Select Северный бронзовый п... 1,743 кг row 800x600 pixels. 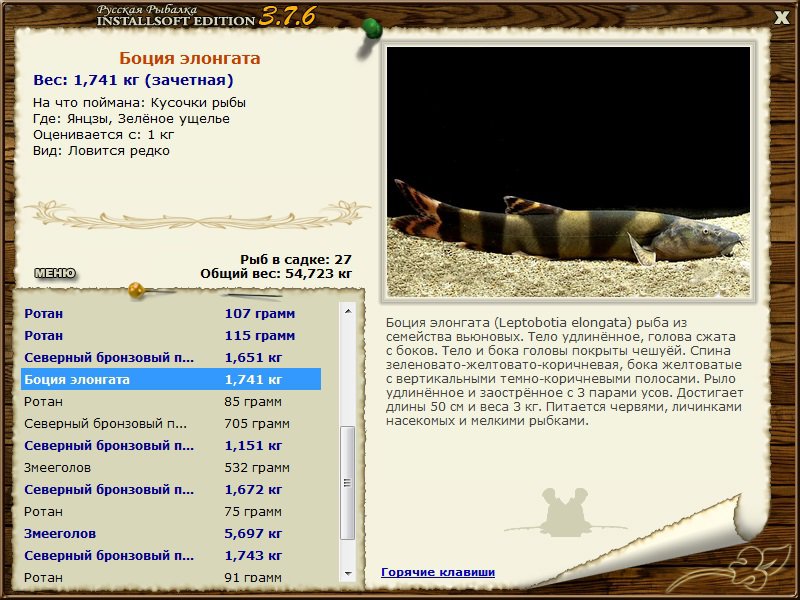coord(171,556)
